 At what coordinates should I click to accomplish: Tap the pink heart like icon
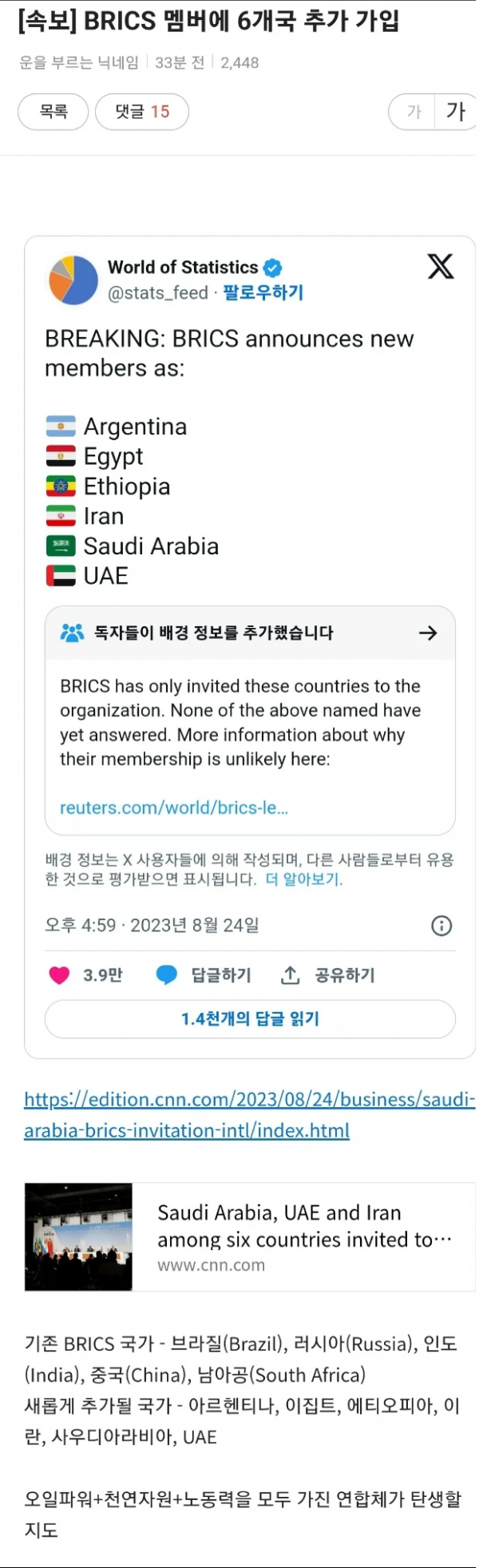point(60,975)
